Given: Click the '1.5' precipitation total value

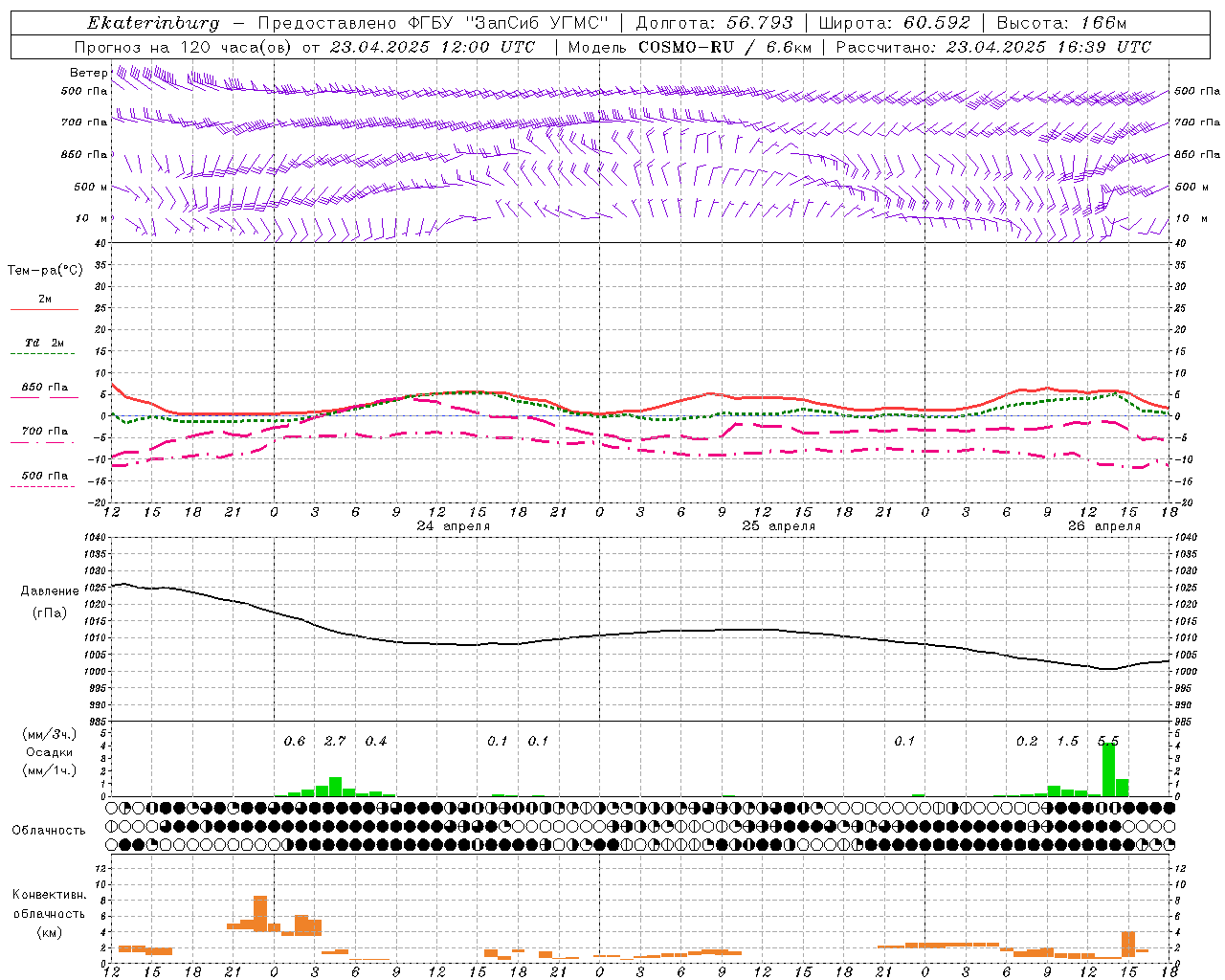Looking at the screenshot, I should (1067, 742).
